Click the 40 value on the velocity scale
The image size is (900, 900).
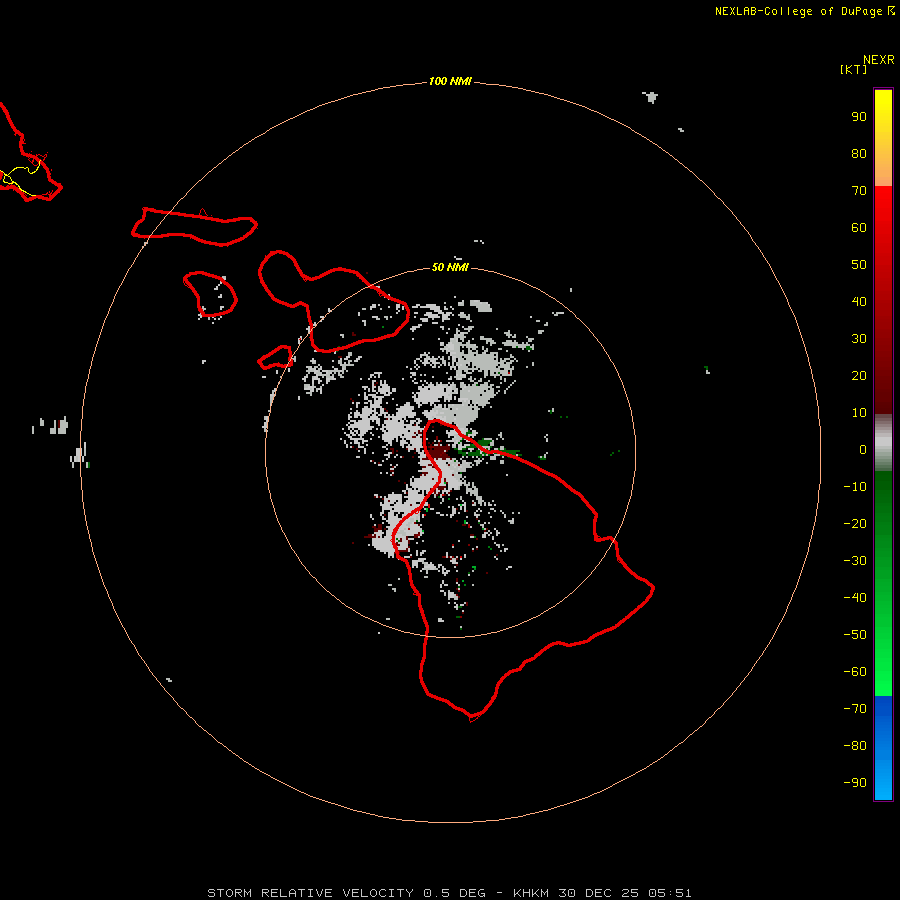[859, 302]
